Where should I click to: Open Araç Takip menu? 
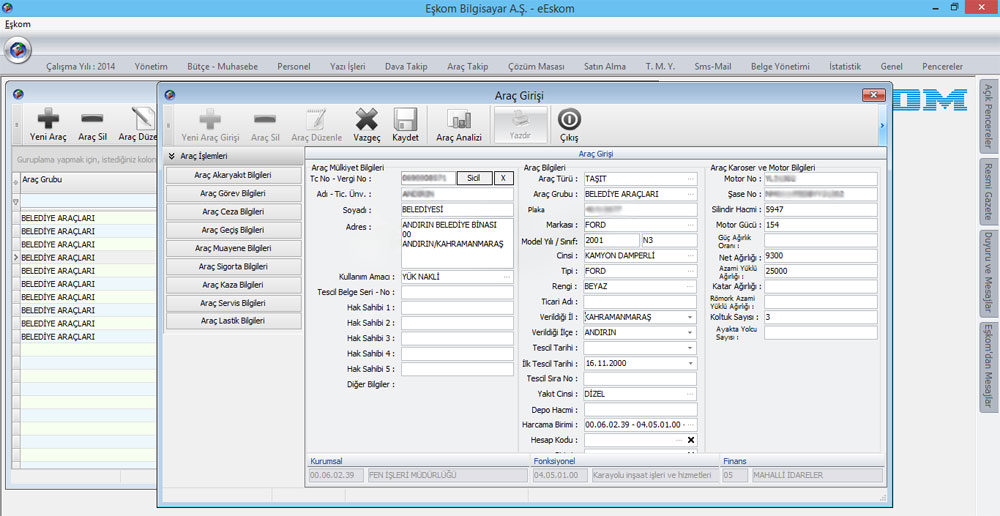467,66
